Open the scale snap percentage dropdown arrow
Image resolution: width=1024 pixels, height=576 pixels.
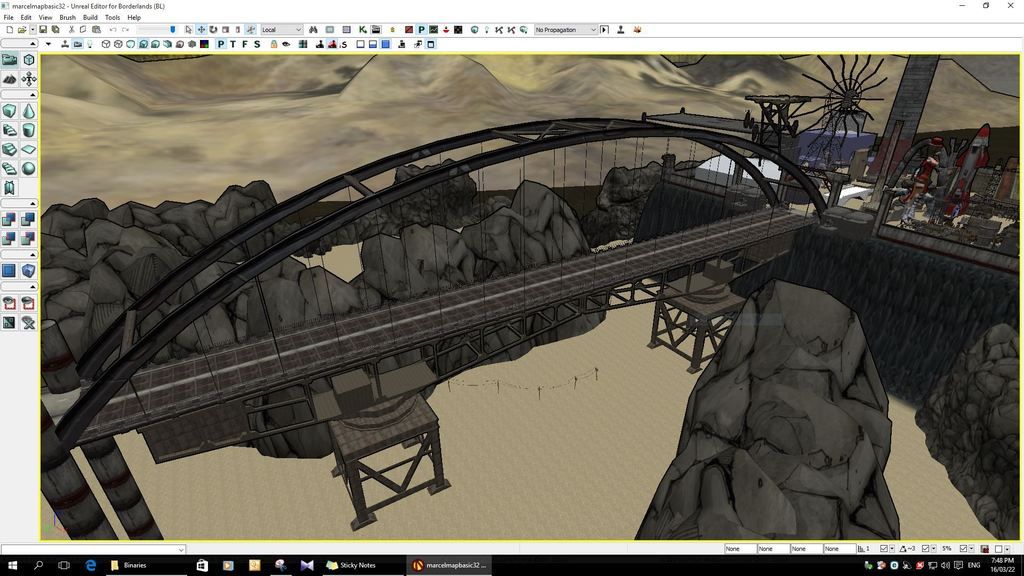tap(972, 549)
